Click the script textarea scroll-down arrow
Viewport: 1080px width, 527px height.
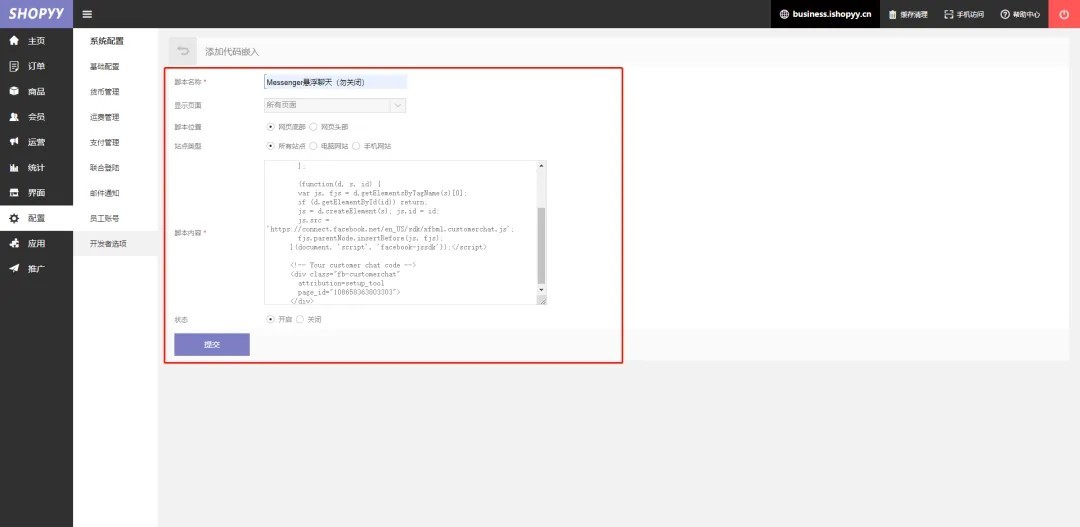click(541, 291)
